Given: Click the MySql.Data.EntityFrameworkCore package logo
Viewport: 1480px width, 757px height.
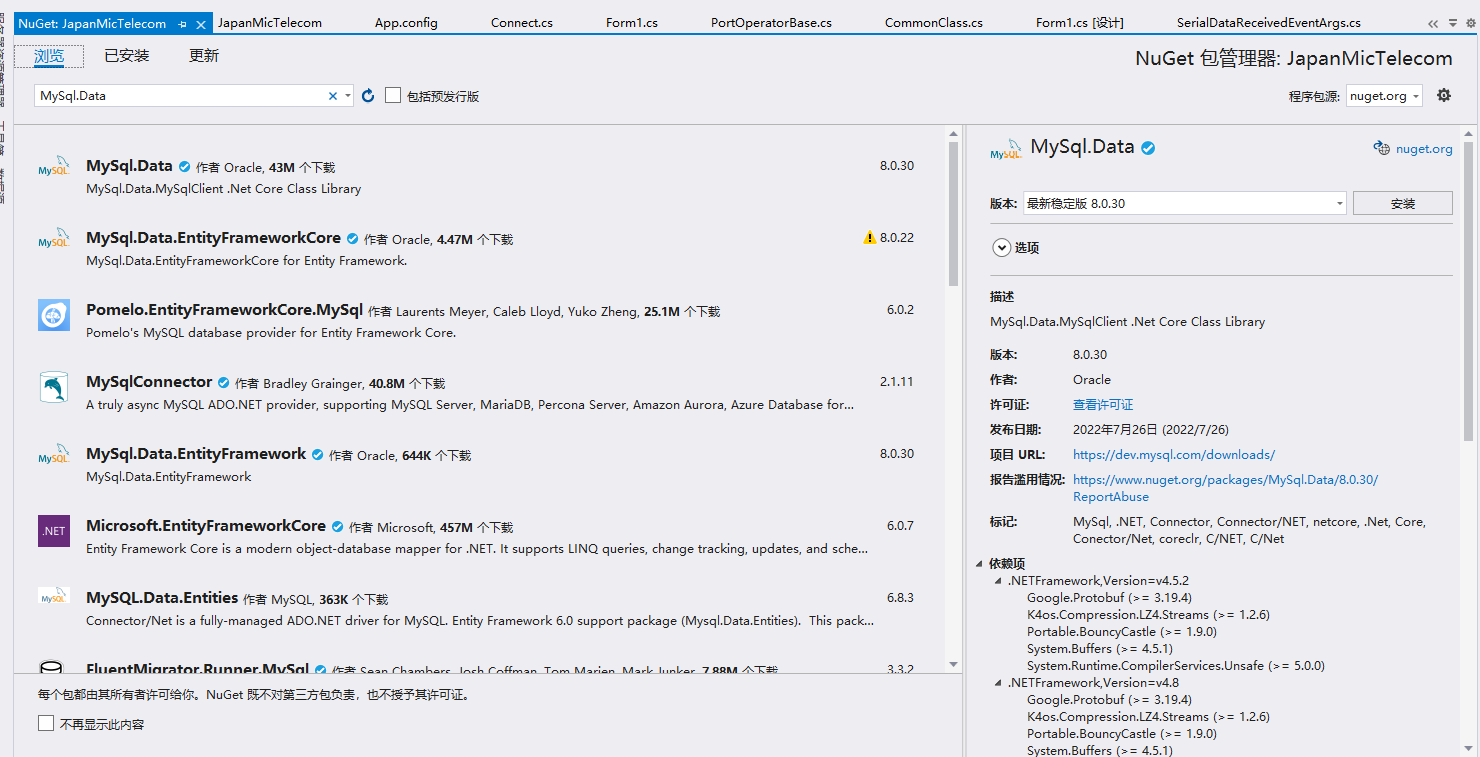Looking at the screenshot, I should (54, 238).
